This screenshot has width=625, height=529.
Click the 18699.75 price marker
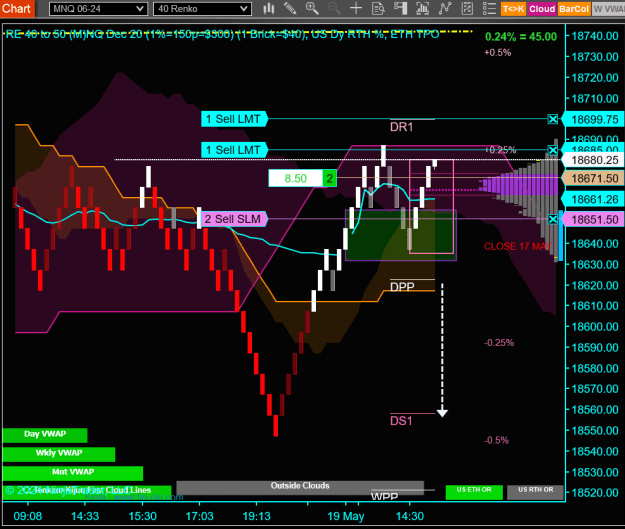(x=593, y=119)
